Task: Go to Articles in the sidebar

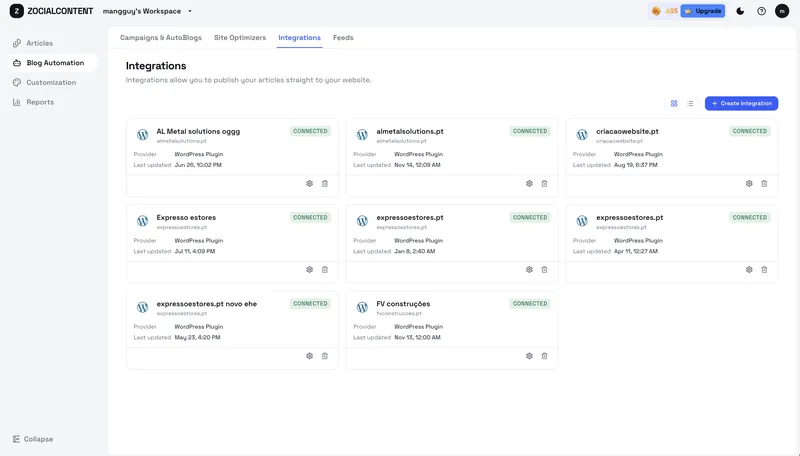Action: pyautogui.click(x=52, y=43)
